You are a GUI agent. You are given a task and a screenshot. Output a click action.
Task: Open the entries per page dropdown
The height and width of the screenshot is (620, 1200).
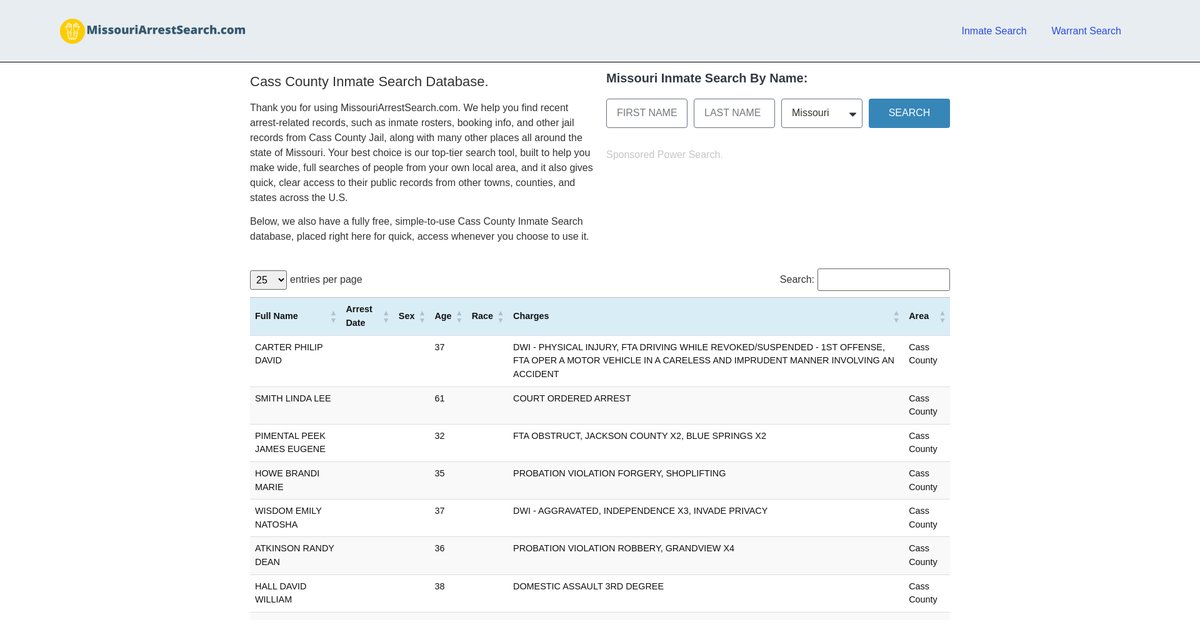click(268, 280)
